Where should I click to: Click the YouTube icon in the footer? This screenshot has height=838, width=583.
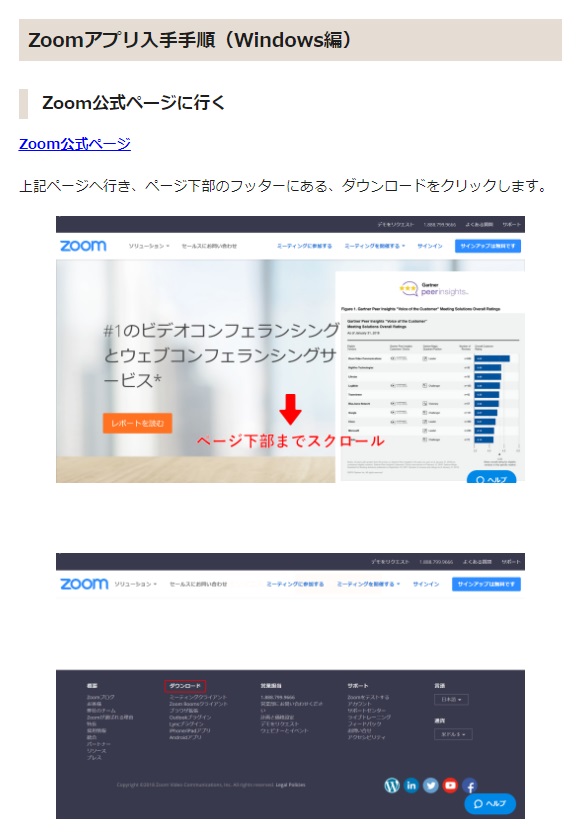click(x=450, y=785)
